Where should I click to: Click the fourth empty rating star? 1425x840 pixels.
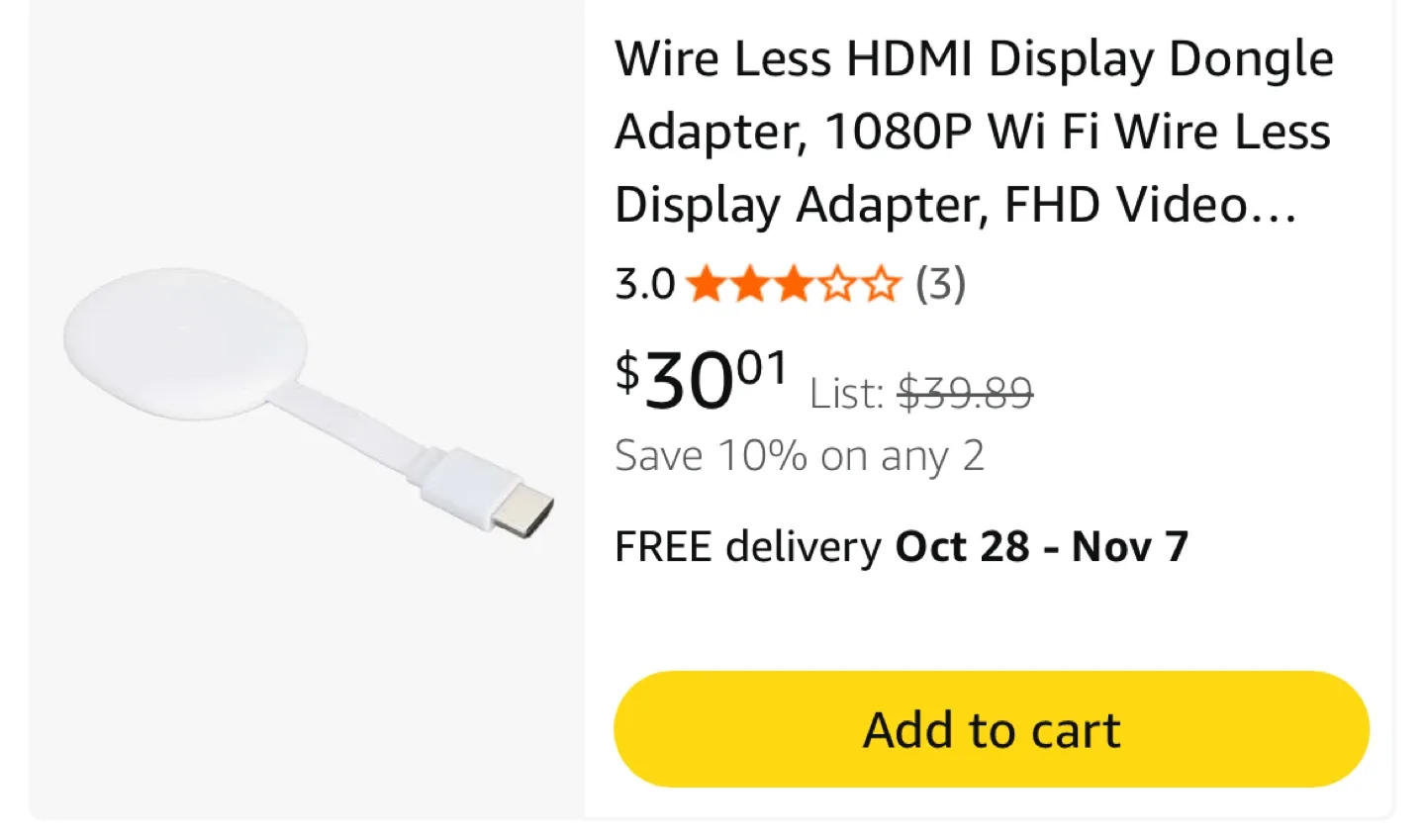[838, 285]
